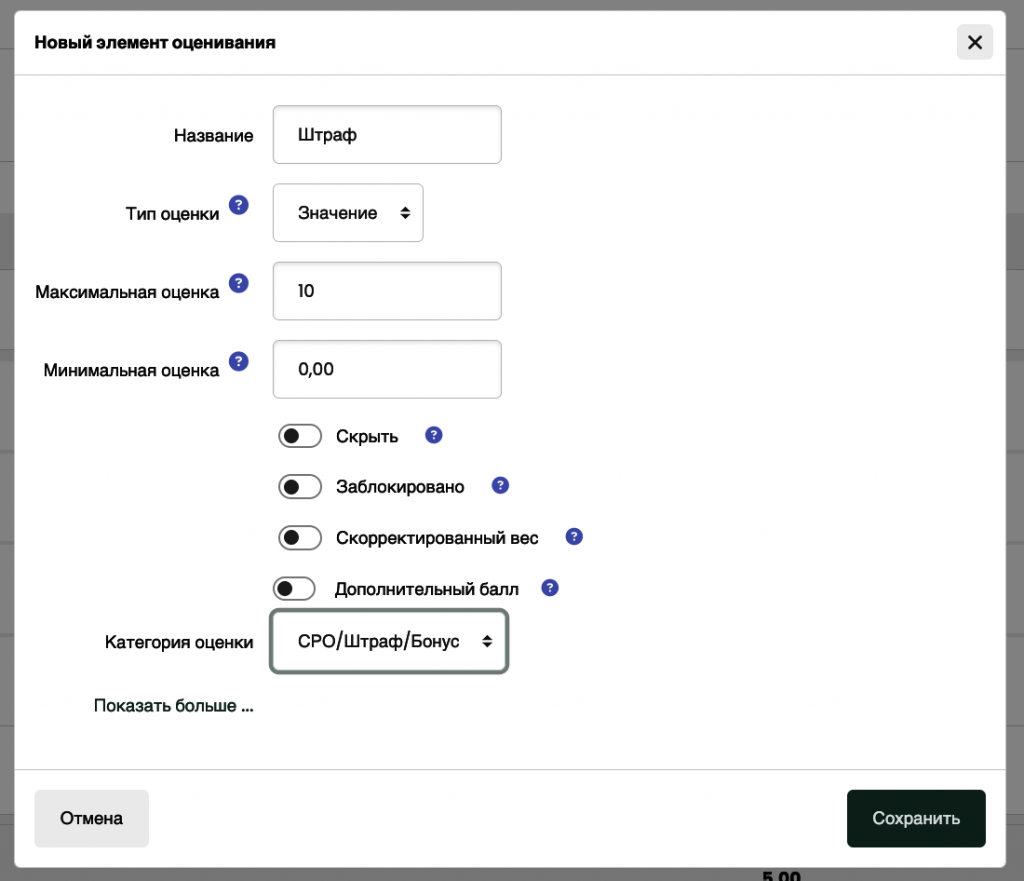Toggle the Заблокировано switch
Screen dimensions: 1024x881
(x=300, y=487)
